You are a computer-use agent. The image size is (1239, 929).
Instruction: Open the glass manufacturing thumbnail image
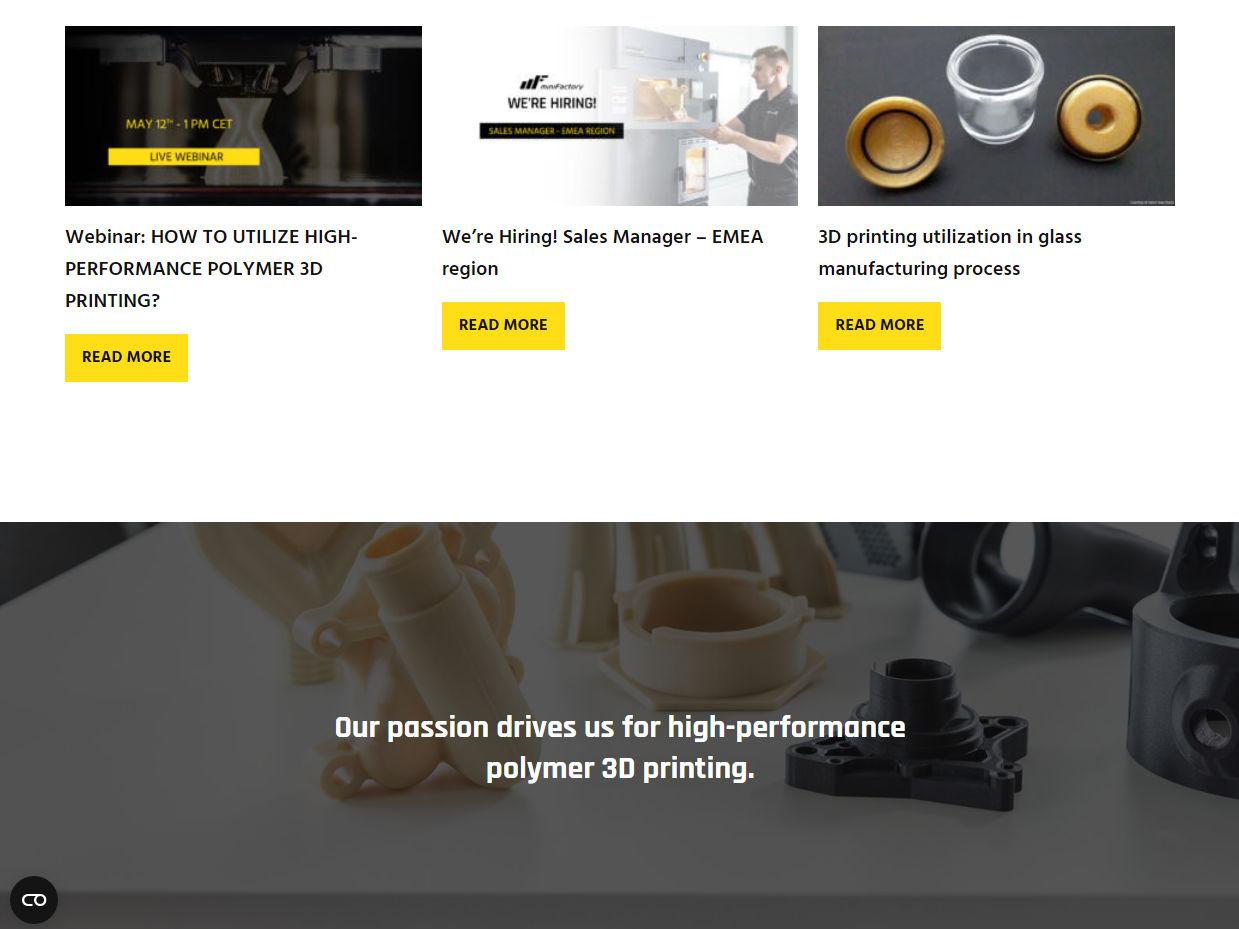coord(996,116)
